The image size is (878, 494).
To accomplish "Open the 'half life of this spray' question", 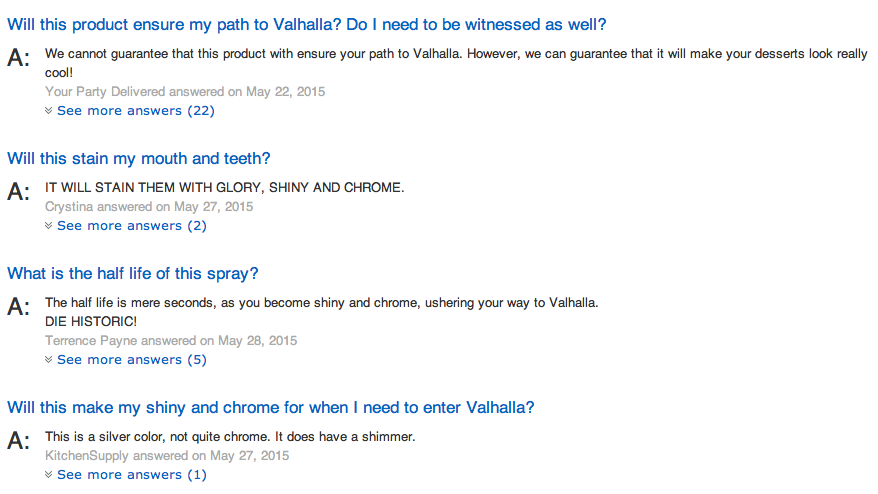I will pos(133,273).
